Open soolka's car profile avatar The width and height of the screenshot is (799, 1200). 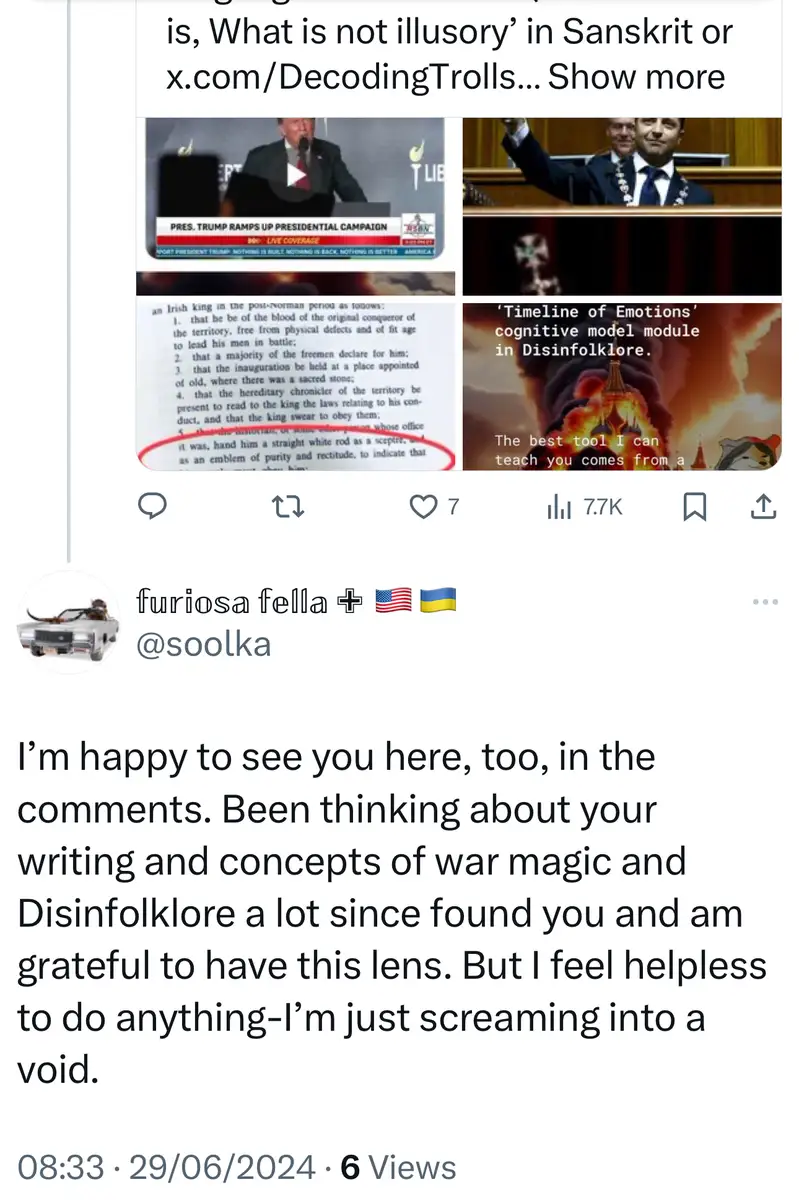[67, 622]
